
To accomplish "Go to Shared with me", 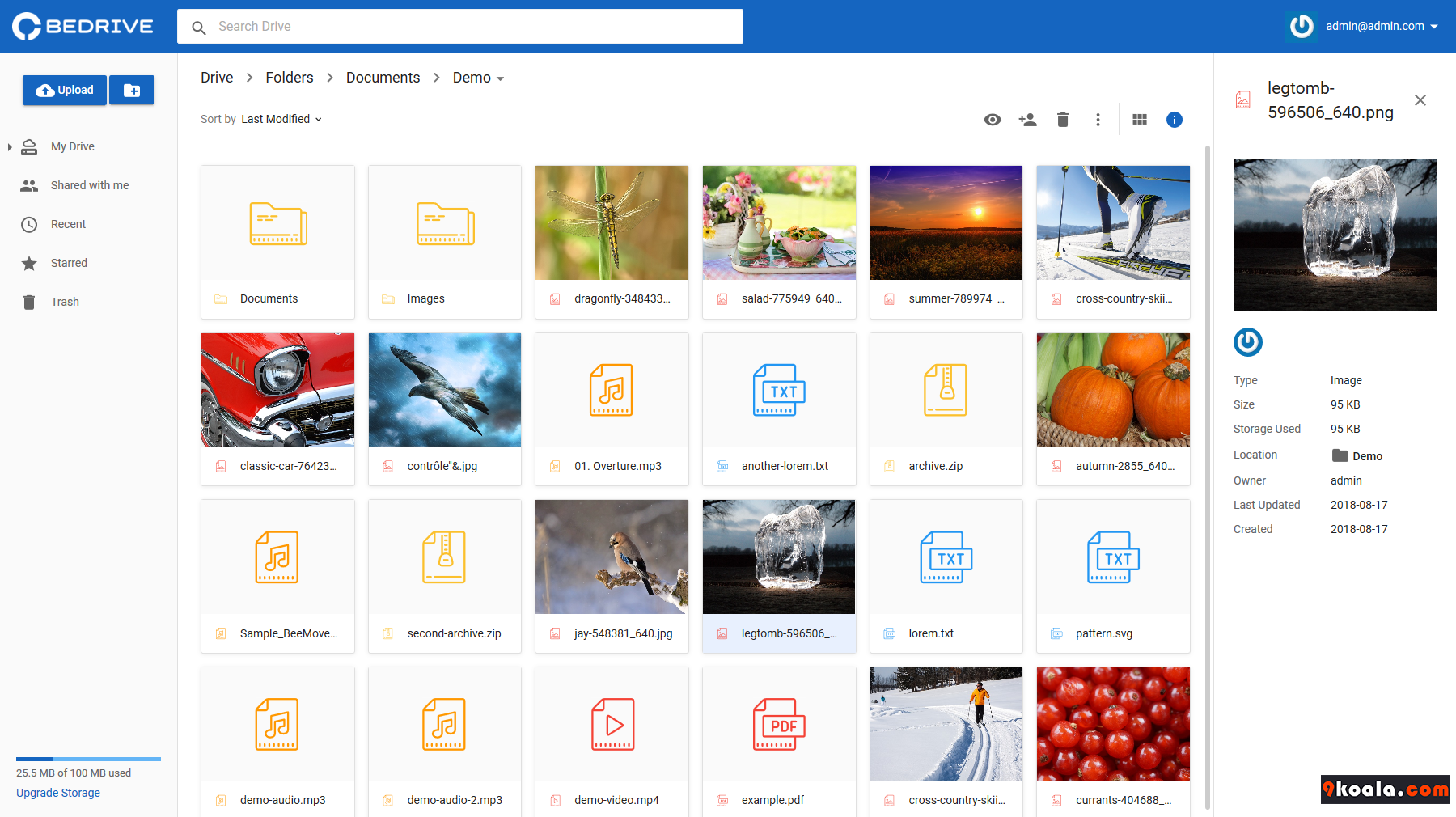I will click(x=89, y=185).
